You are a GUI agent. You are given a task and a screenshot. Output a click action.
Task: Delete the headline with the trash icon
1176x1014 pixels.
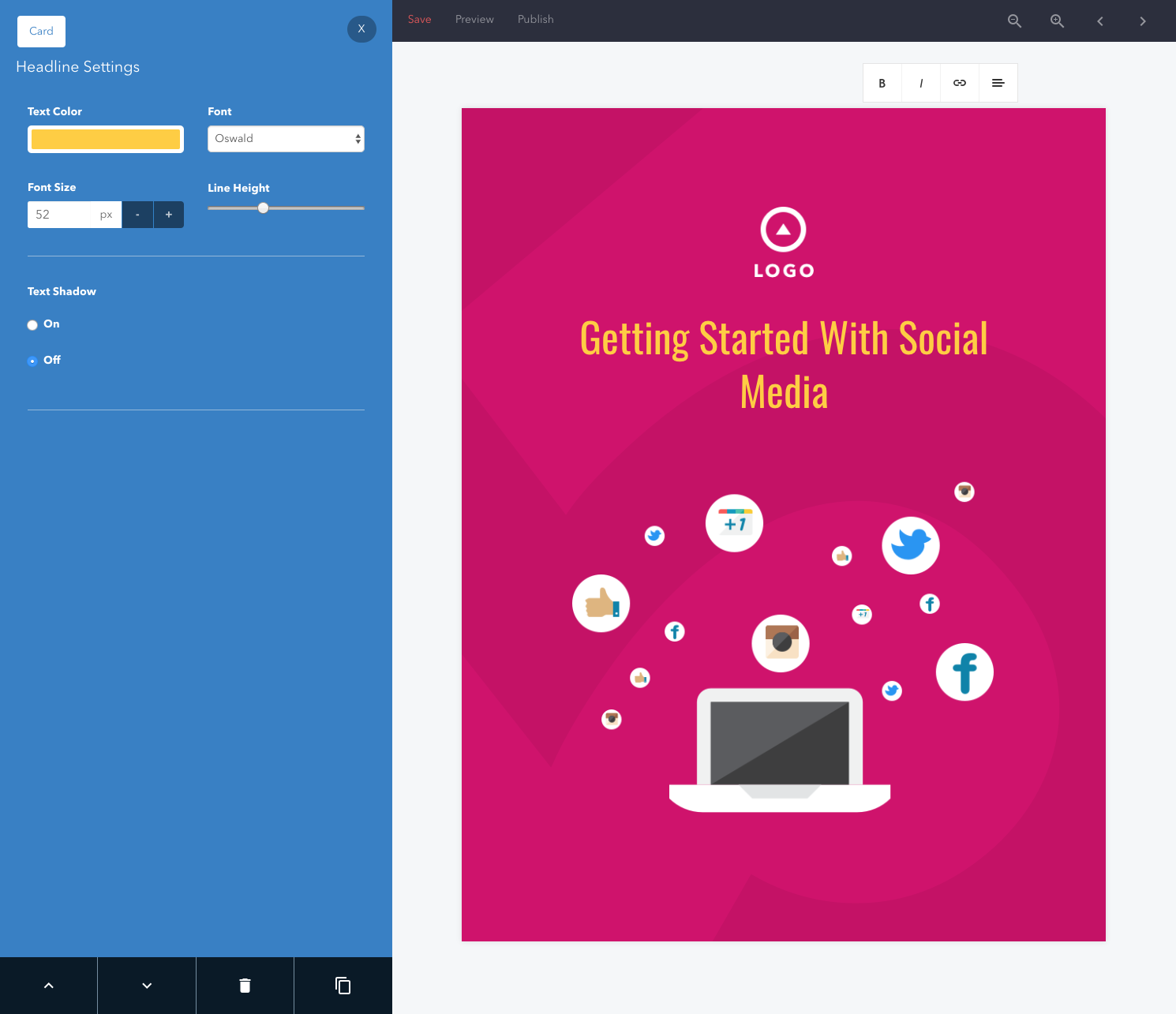coord(245,986)
